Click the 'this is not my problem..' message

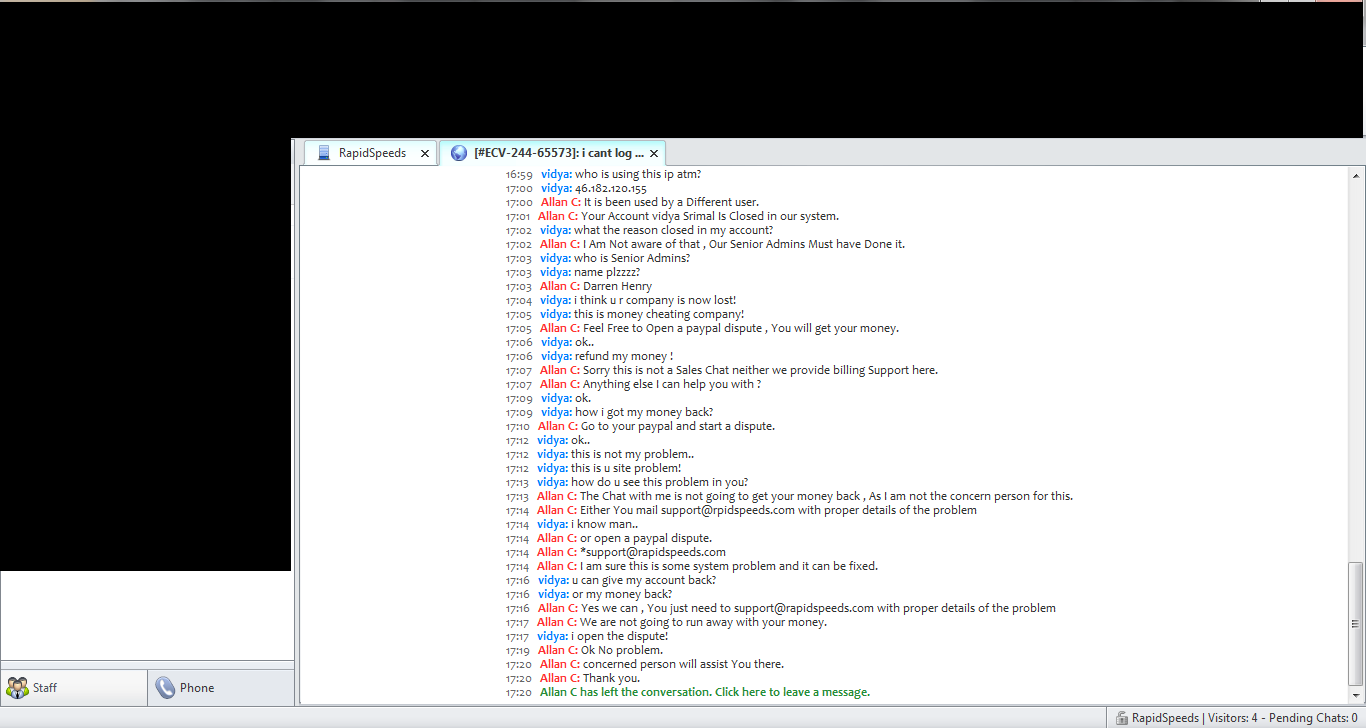pyautogui.click(x=632, y=454)
